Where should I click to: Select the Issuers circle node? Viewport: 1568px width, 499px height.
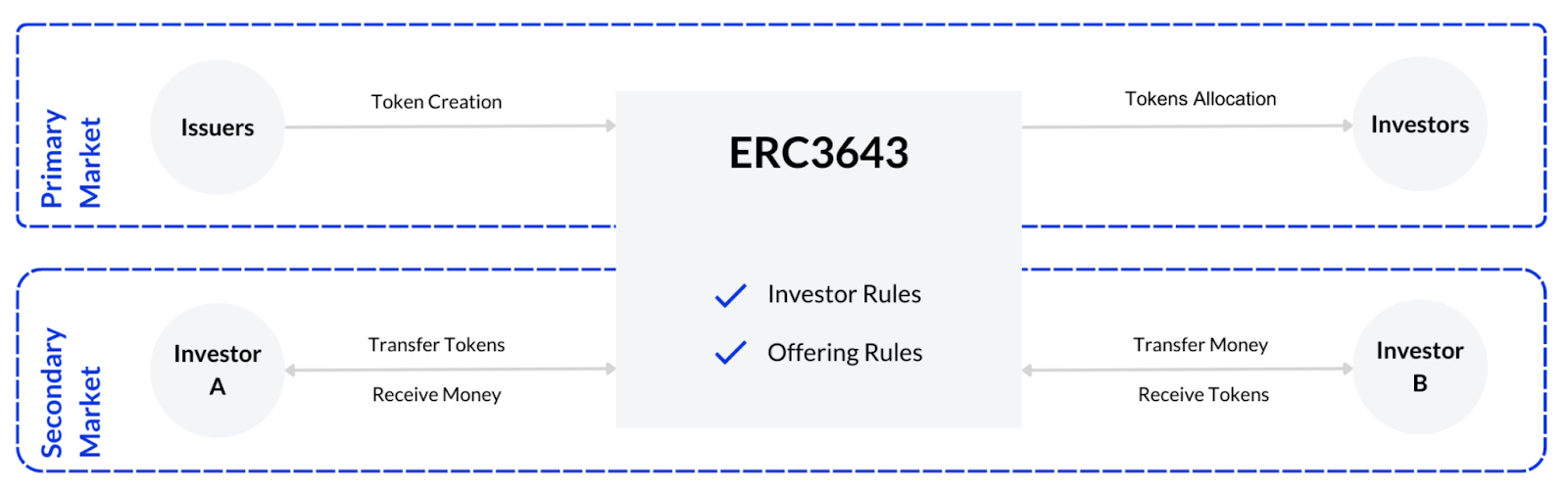tap(218, 127)
